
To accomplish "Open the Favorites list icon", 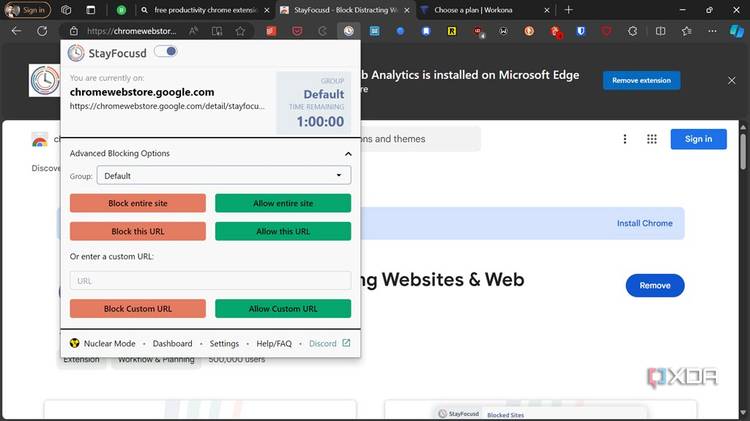I will [x=687, y=31].
